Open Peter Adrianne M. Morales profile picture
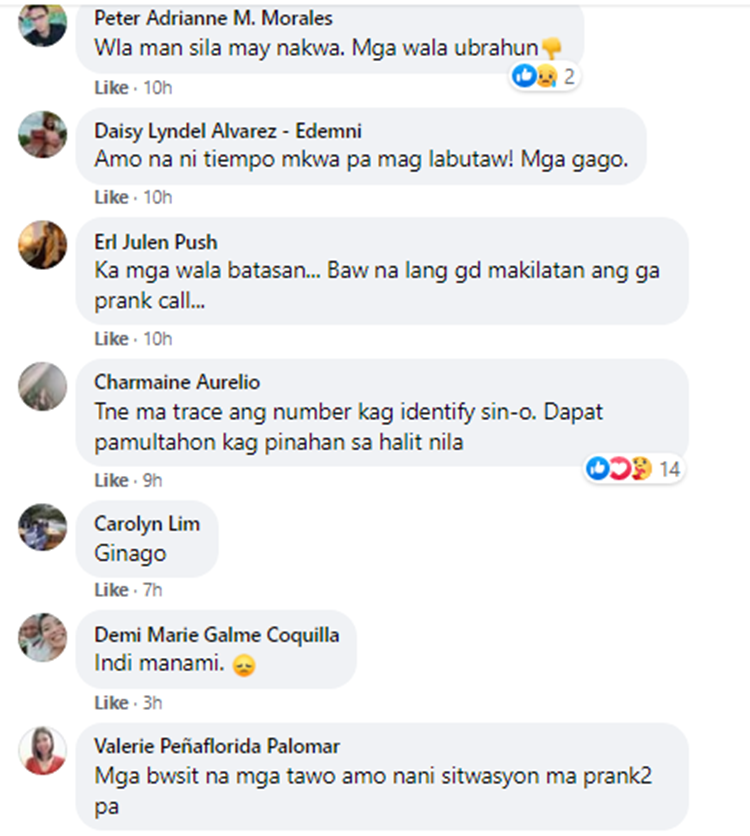 (x=43, y=25)
